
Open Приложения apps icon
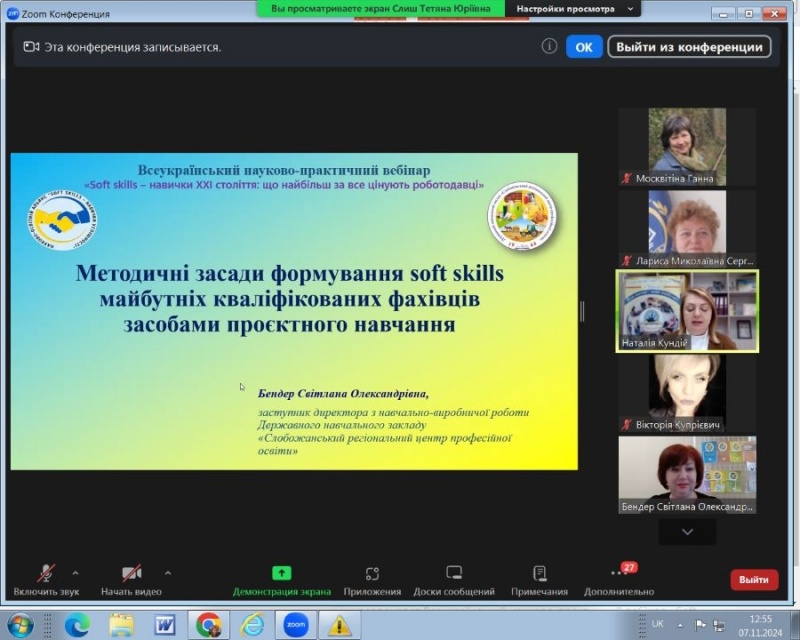point(372,574)
